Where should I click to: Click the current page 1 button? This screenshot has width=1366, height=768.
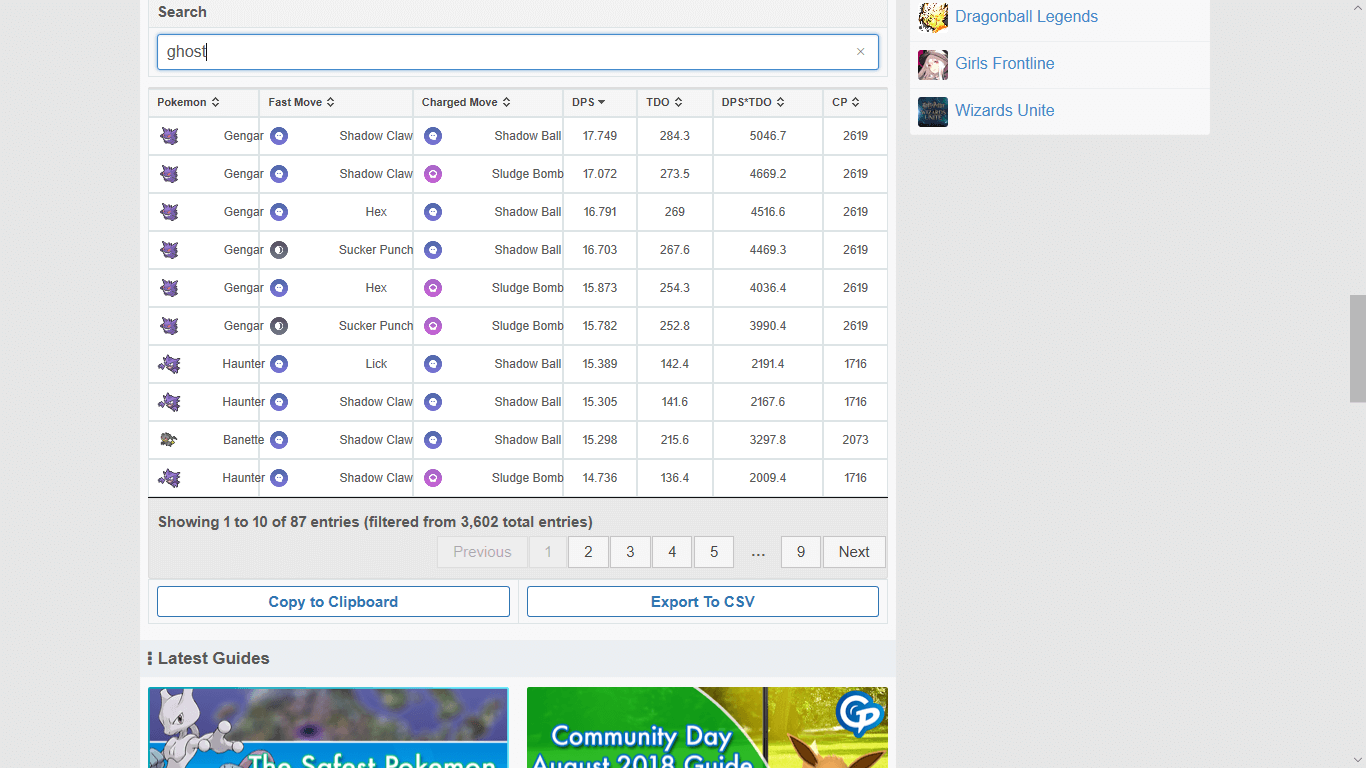click(x=547, y=552)
